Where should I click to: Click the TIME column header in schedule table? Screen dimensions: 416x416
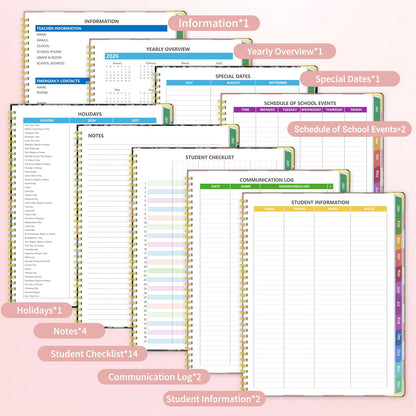(x=245, y=109)
